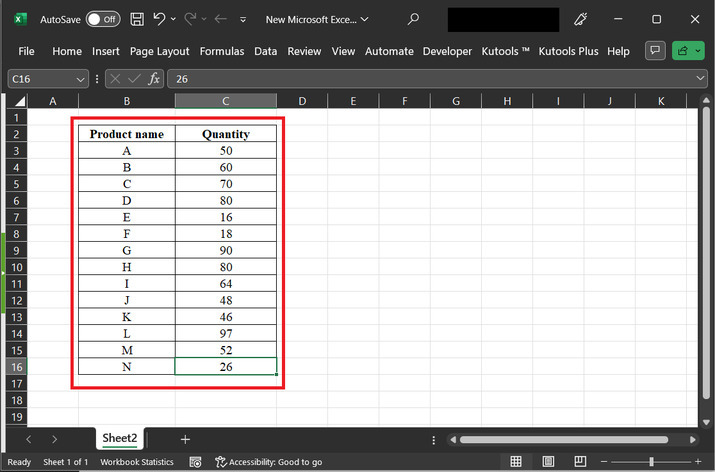Open the Review tab
The width and height of the screenshot is (715, 472).
[x=304, y=51]
